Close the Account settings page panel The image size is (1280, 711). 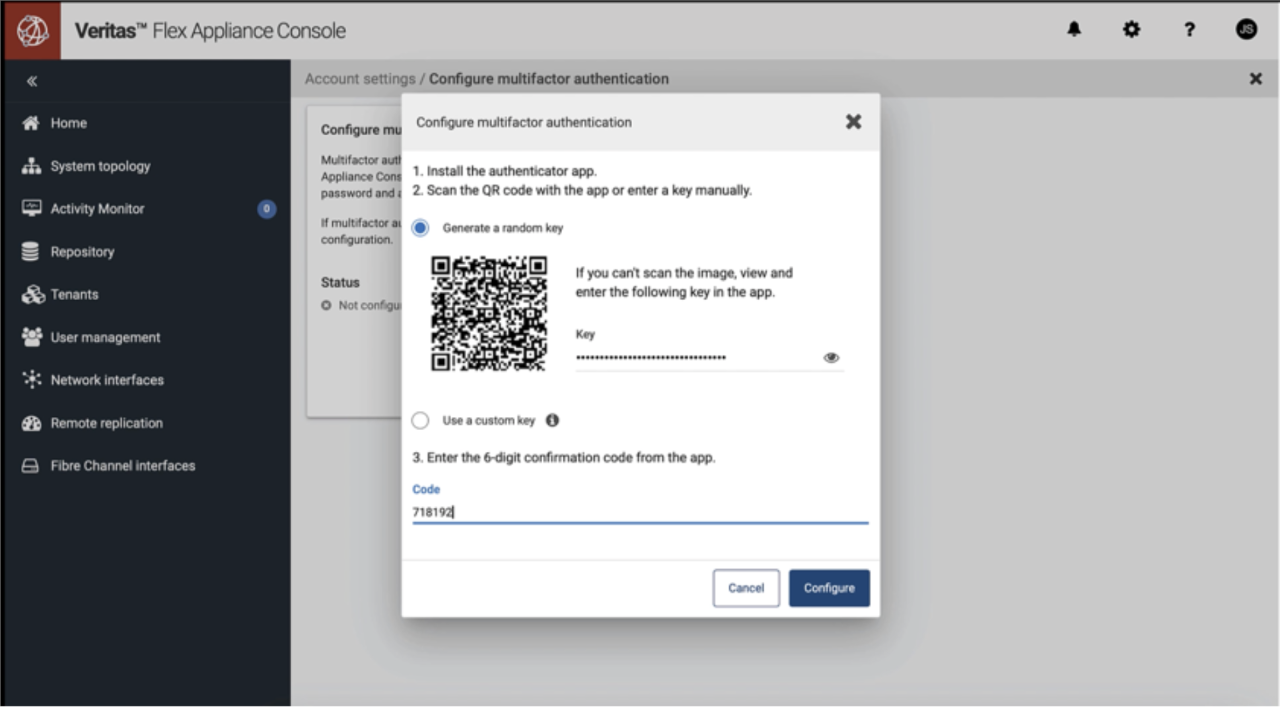click(1256, 79)
